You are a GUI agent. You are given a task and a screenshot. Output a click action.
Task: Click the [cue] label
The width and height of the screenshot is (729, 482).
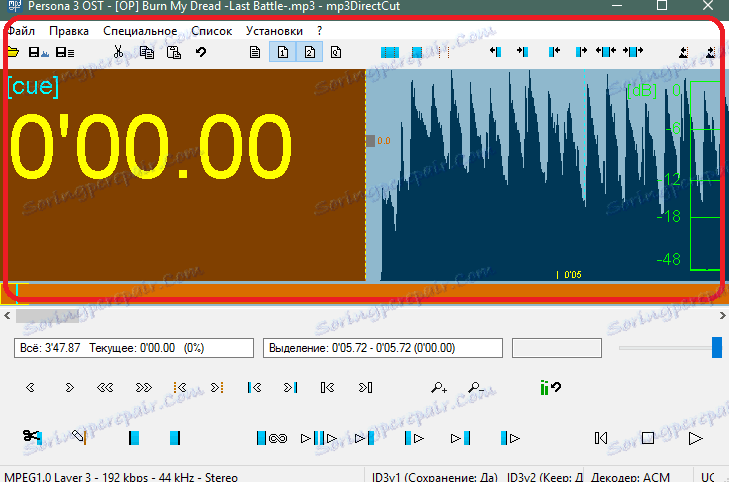(33, 87)
